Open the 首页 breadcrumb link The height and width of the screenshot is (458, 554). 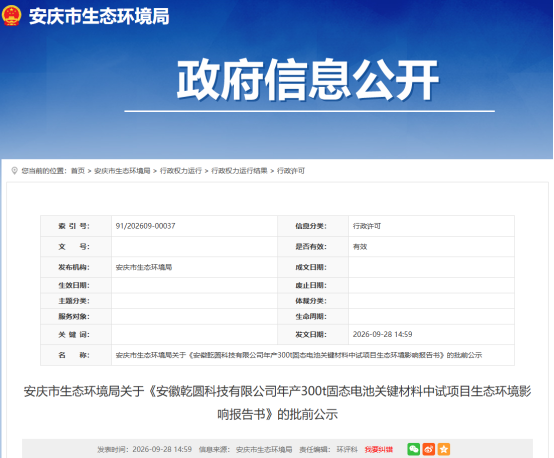point(78,171)
